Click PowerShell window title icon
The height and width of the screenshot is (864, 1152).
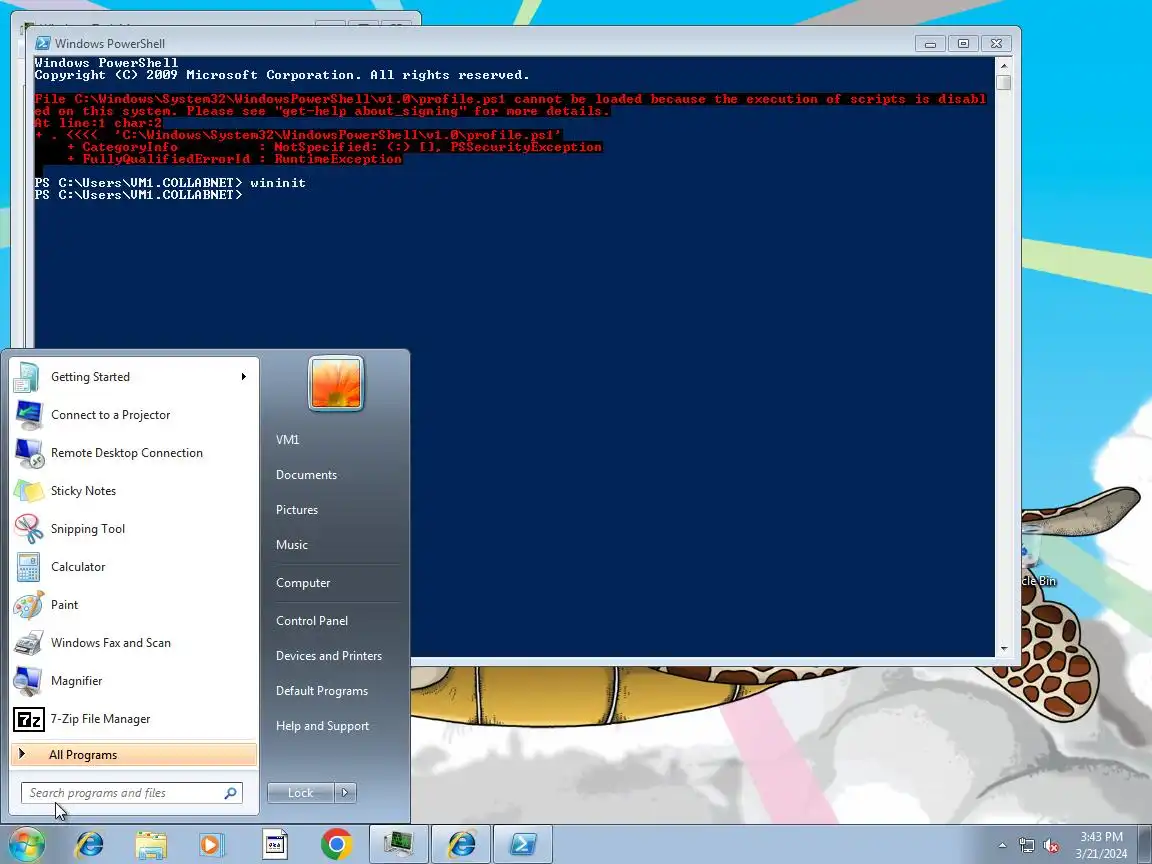43,43
